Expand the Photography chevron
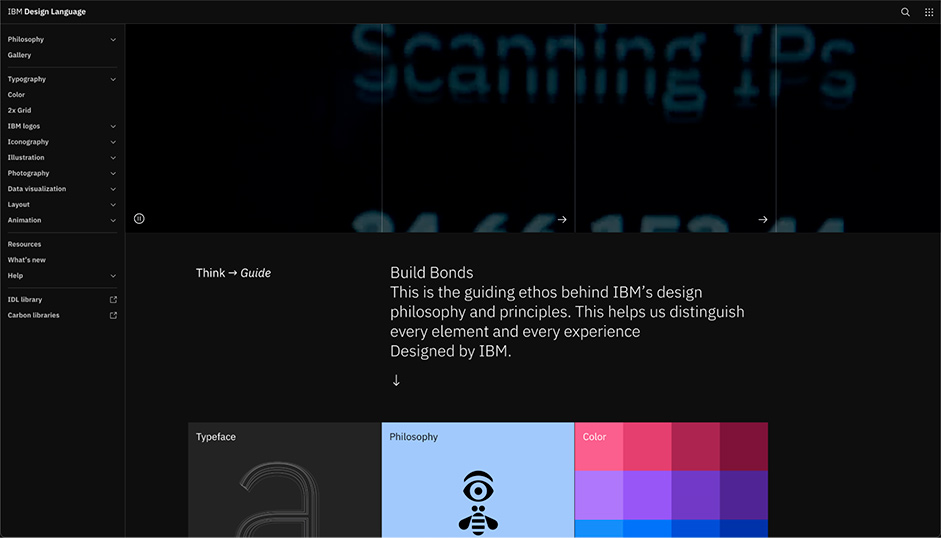The image size is (941, 538). [x=113, y=174]
